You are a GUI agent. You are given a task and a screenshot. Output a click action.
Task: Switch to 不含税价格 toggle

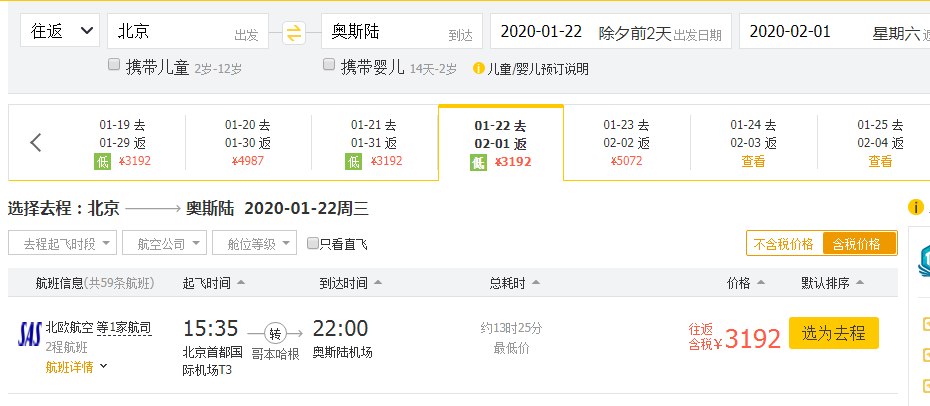[x=784, y=244]
